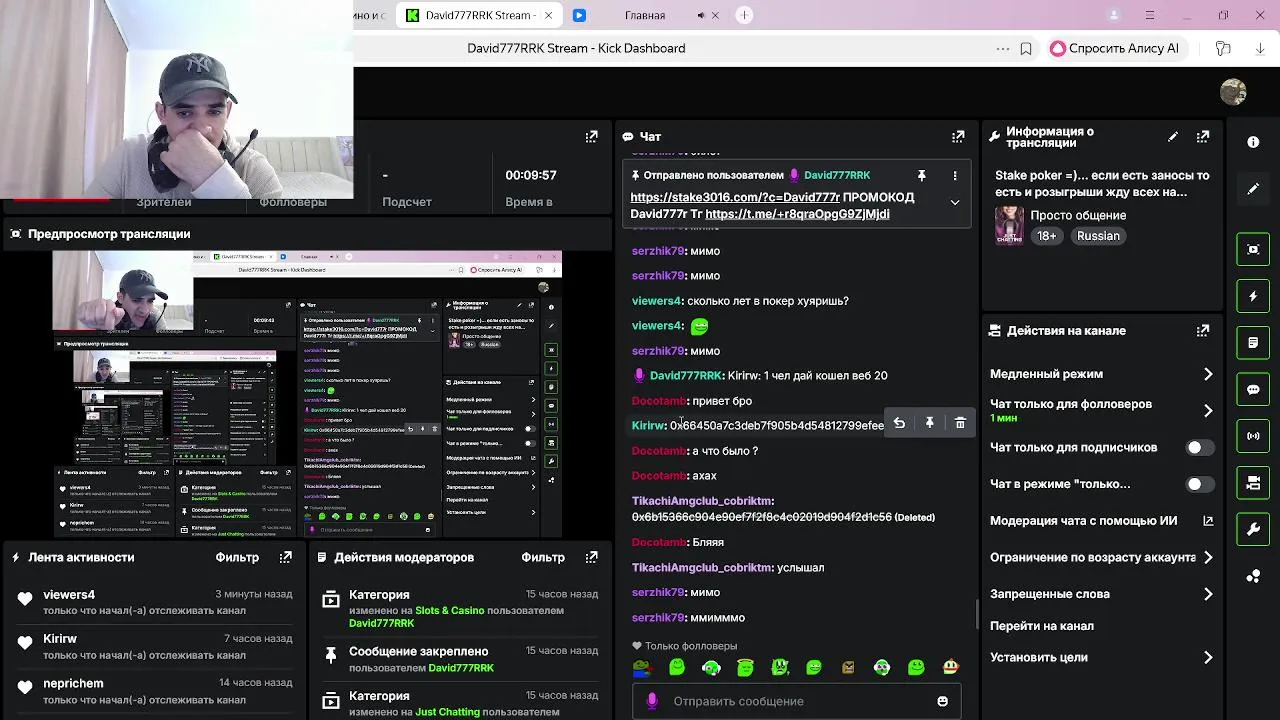Click Перейти на канал
1280x720 pixels.
[1042, 626]
